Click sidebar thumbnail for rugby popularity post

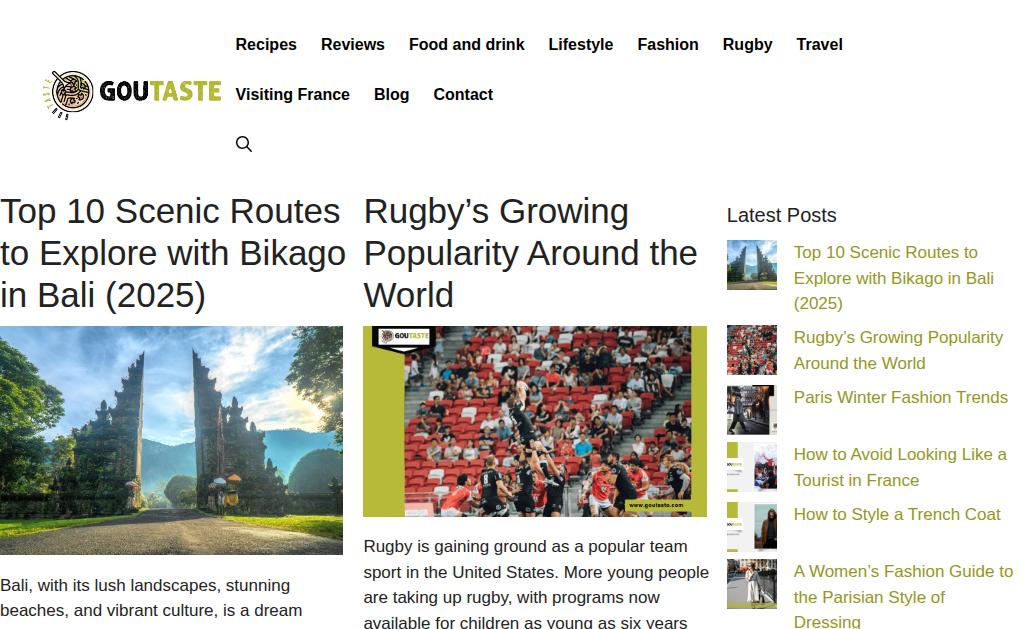pos(752,349)
